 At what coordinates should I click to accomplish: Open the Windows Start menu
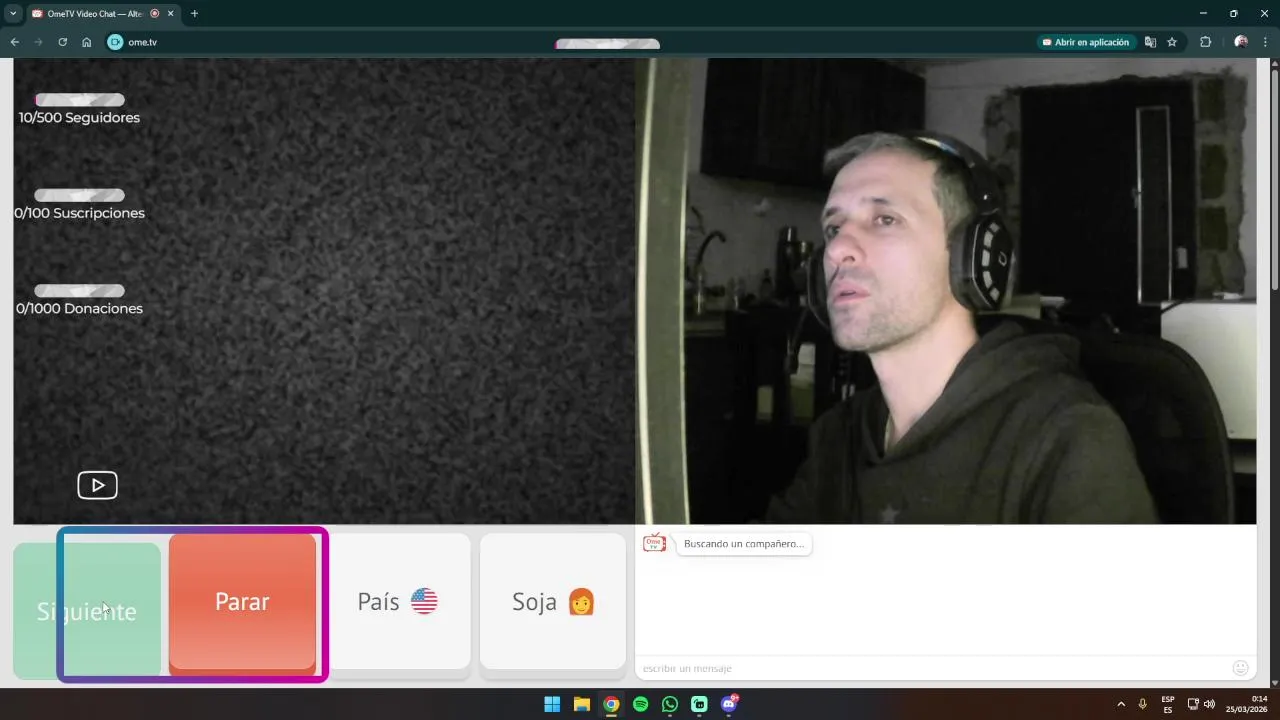click(x=552, y=704)
